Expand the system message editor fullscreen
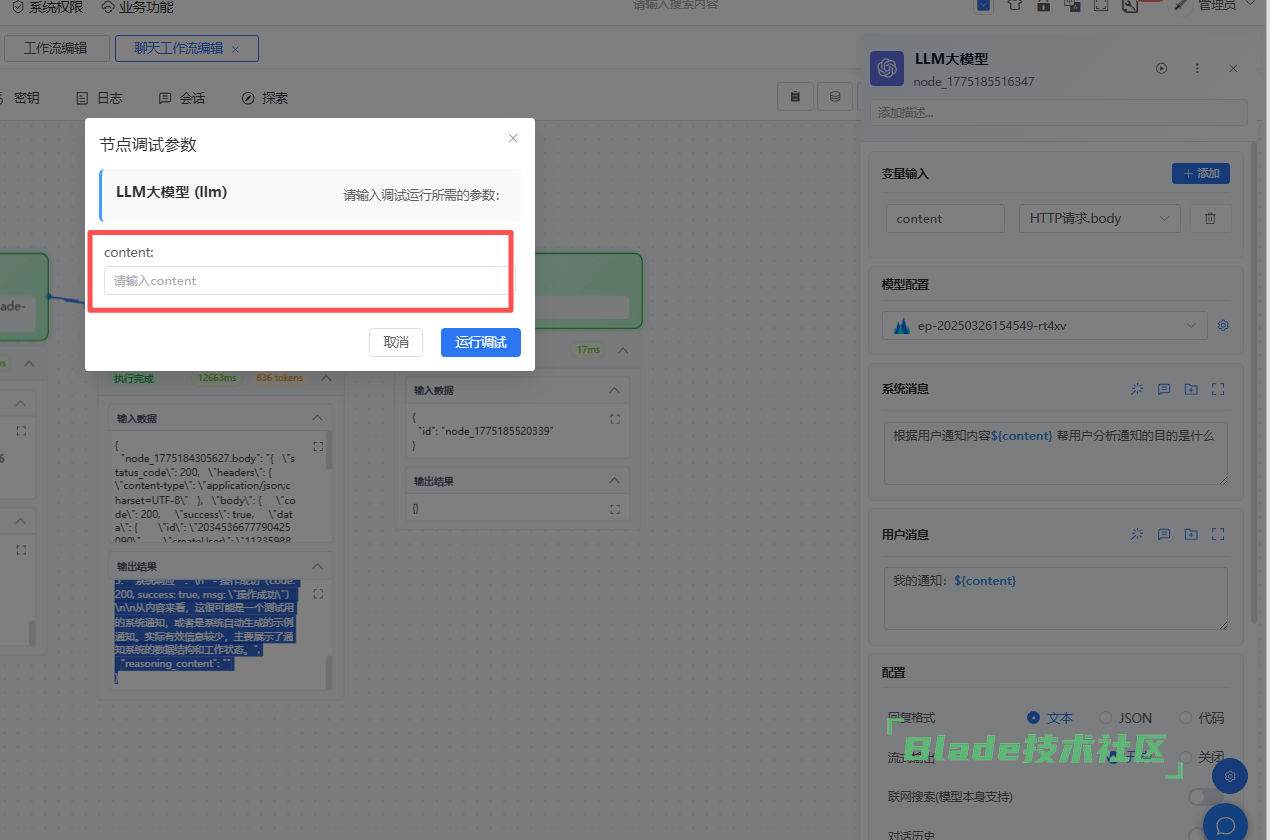 pos(1218,389)
